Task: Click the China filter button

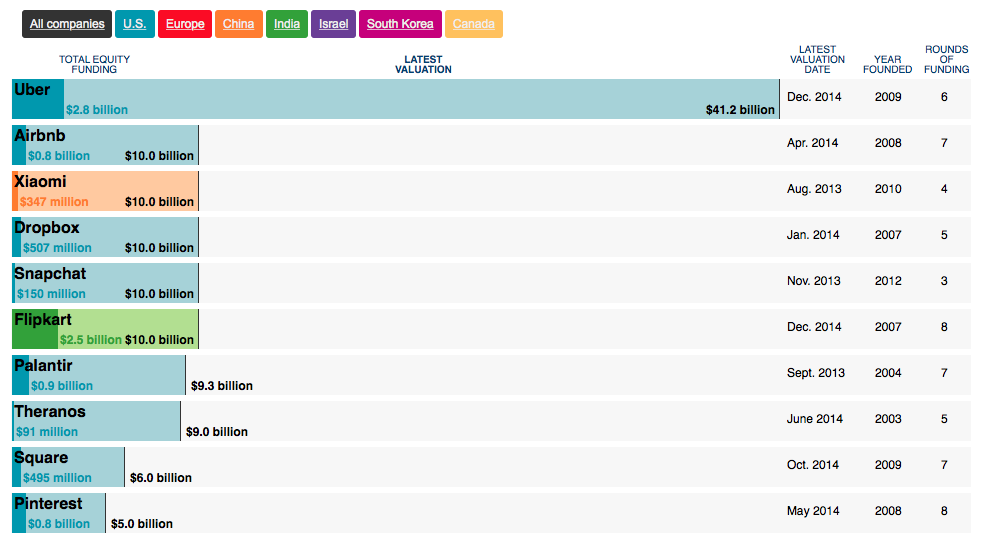Action: [239, 24]
